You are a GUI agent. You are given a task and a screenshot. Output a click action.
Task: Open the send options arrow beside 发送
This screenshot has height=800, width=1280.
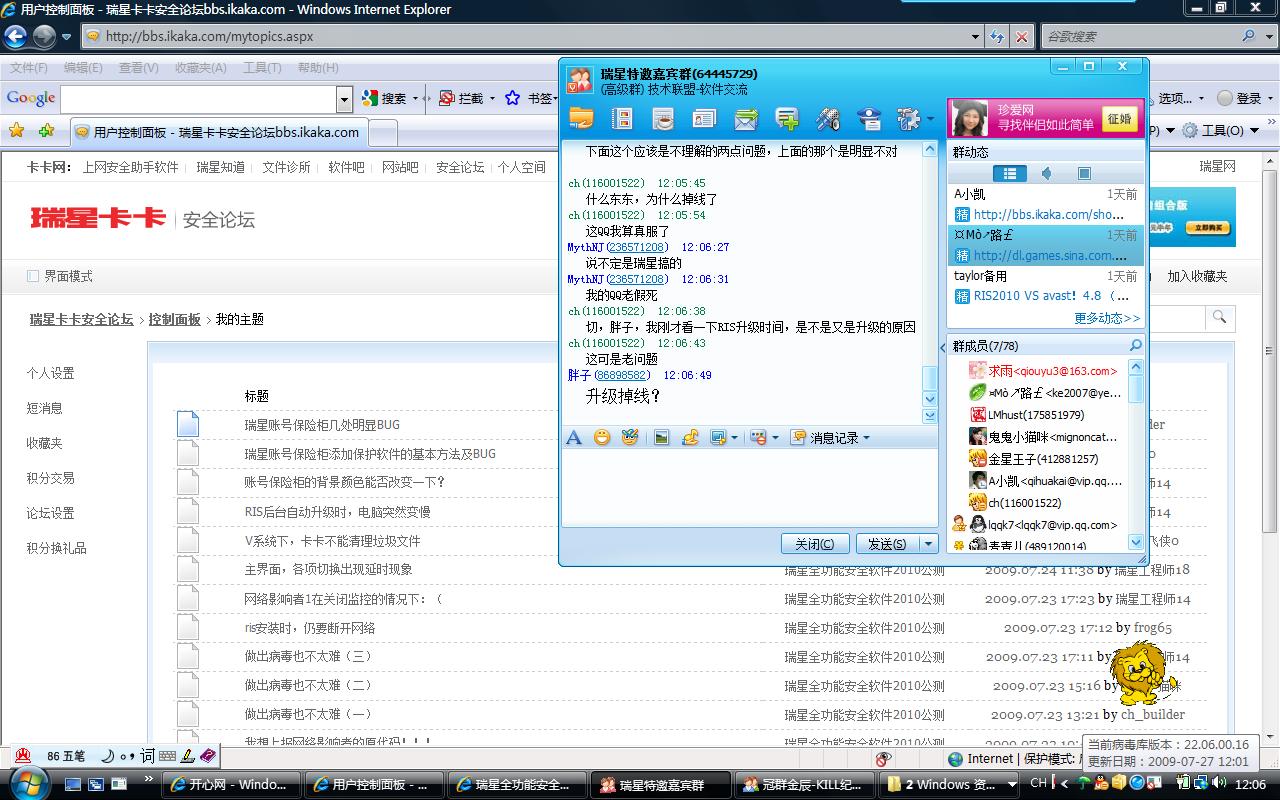click(x=929, y=544)
